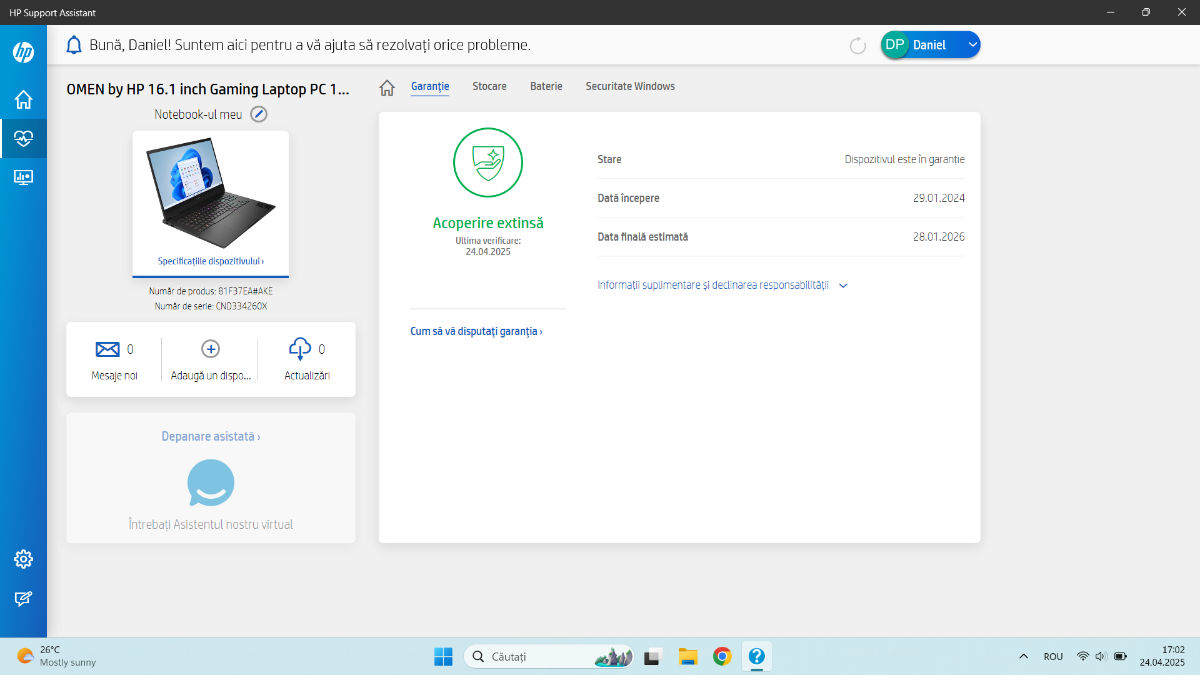Select the Garanție tab

430,86
